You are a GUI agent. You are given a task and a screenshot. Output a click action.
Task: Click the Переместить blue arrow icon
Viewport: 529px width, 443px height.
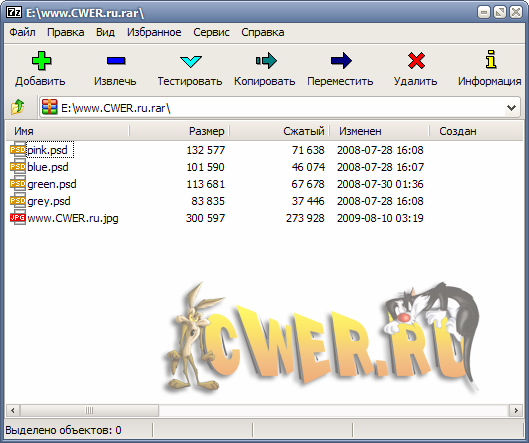pyautogui.click(x=341, y=61)
